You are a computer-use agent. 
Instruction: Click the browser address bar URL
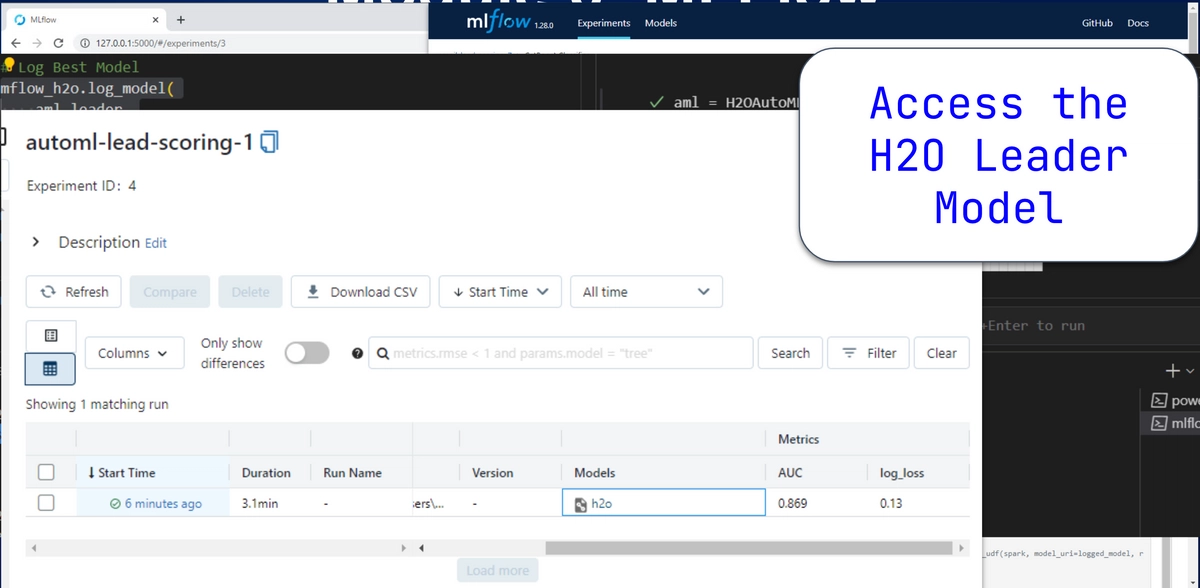point(162,43)
